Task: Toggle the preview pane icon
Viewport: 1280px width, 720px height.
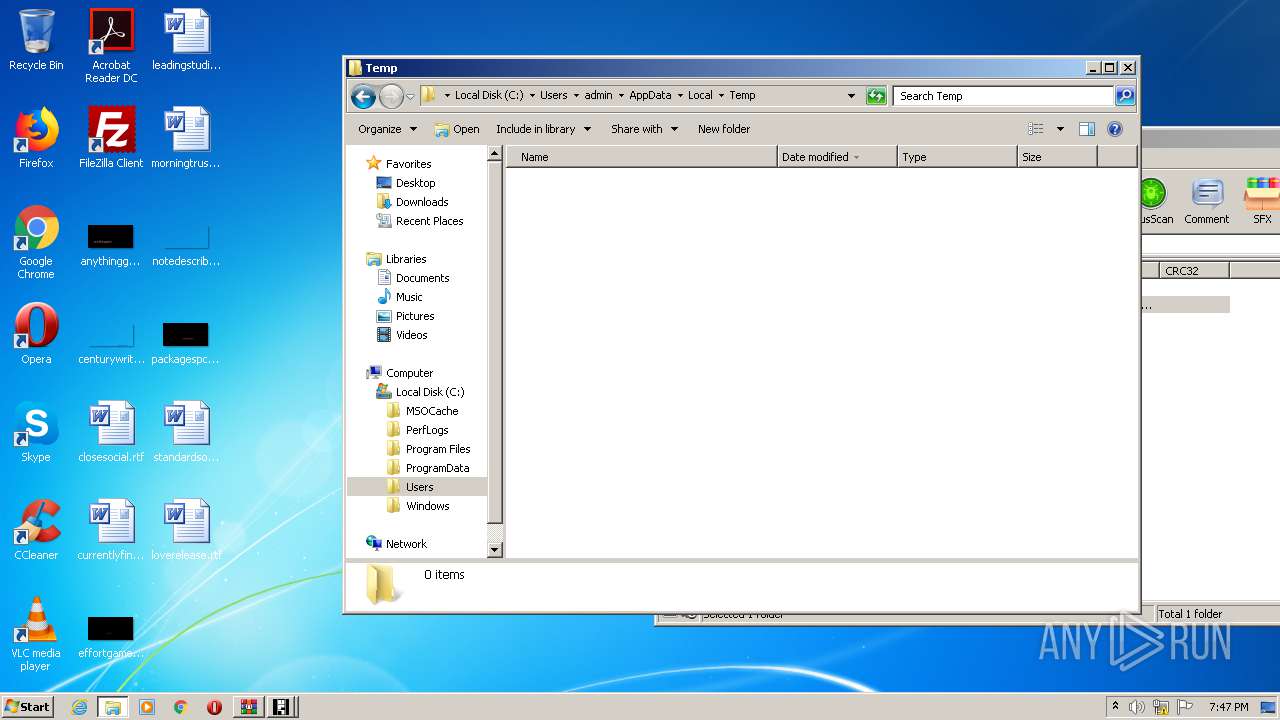Action: (1087, 129)
